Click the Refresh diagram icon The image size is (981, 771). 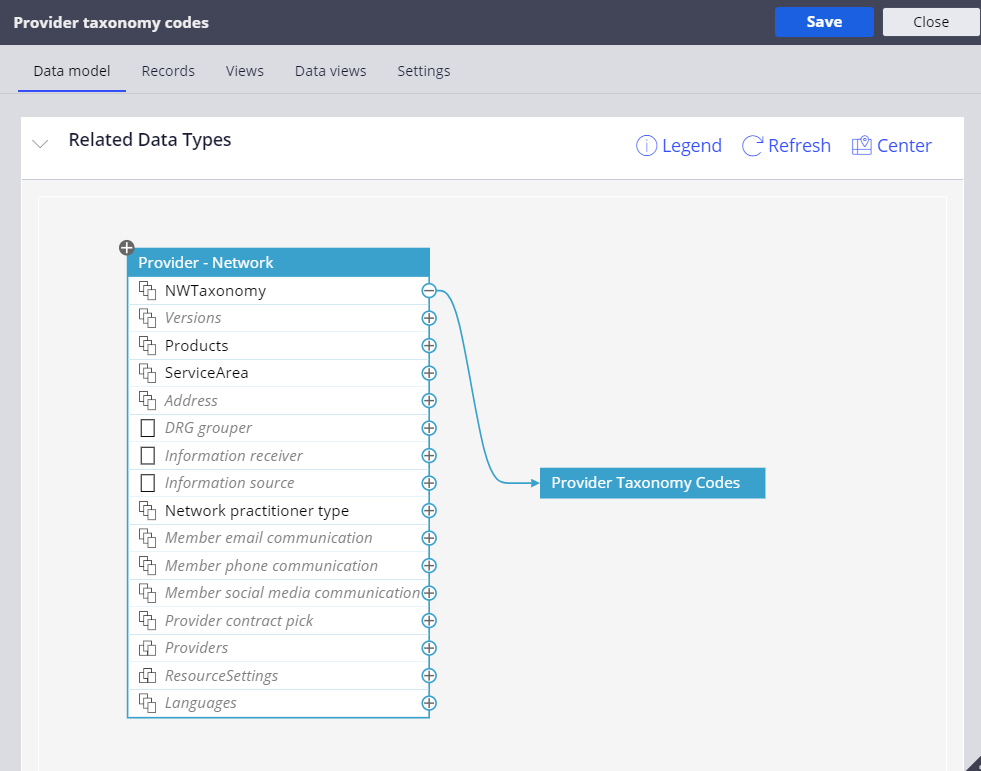pos(753,146)
